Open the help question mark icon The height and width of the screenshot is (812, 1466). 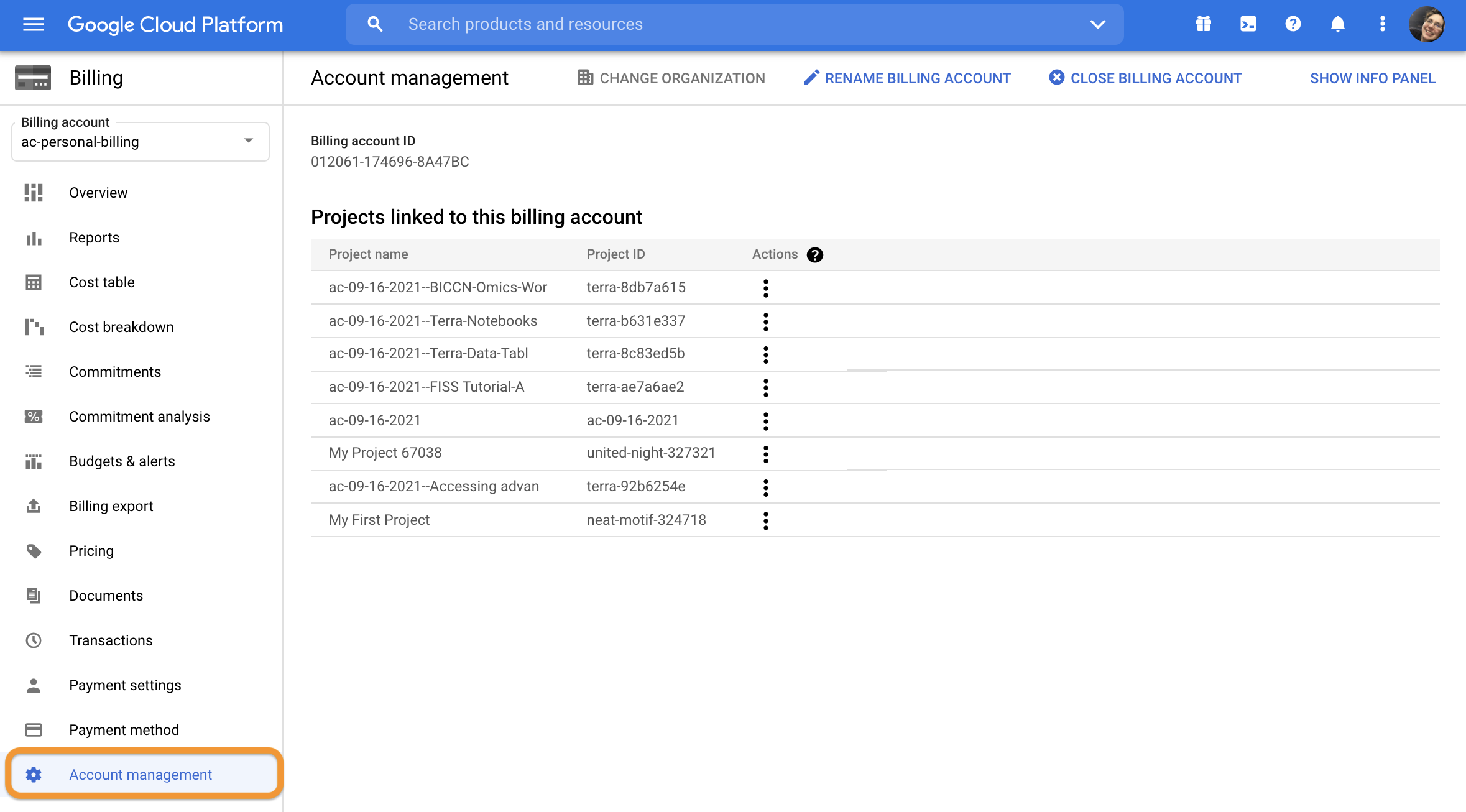tap(1293, 24)
